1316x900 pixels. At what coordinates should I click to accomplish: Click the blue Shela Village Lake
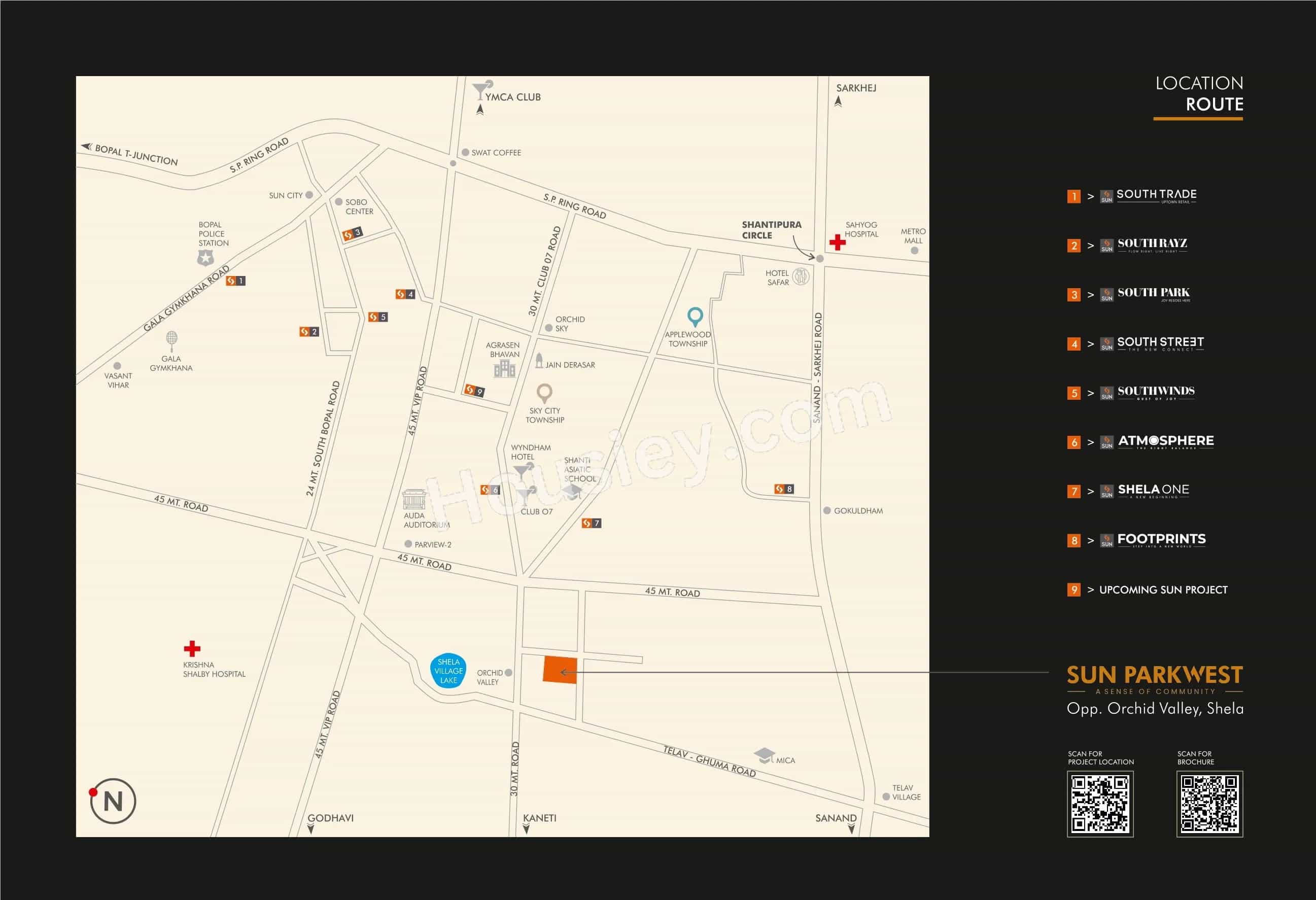(448, 671)
